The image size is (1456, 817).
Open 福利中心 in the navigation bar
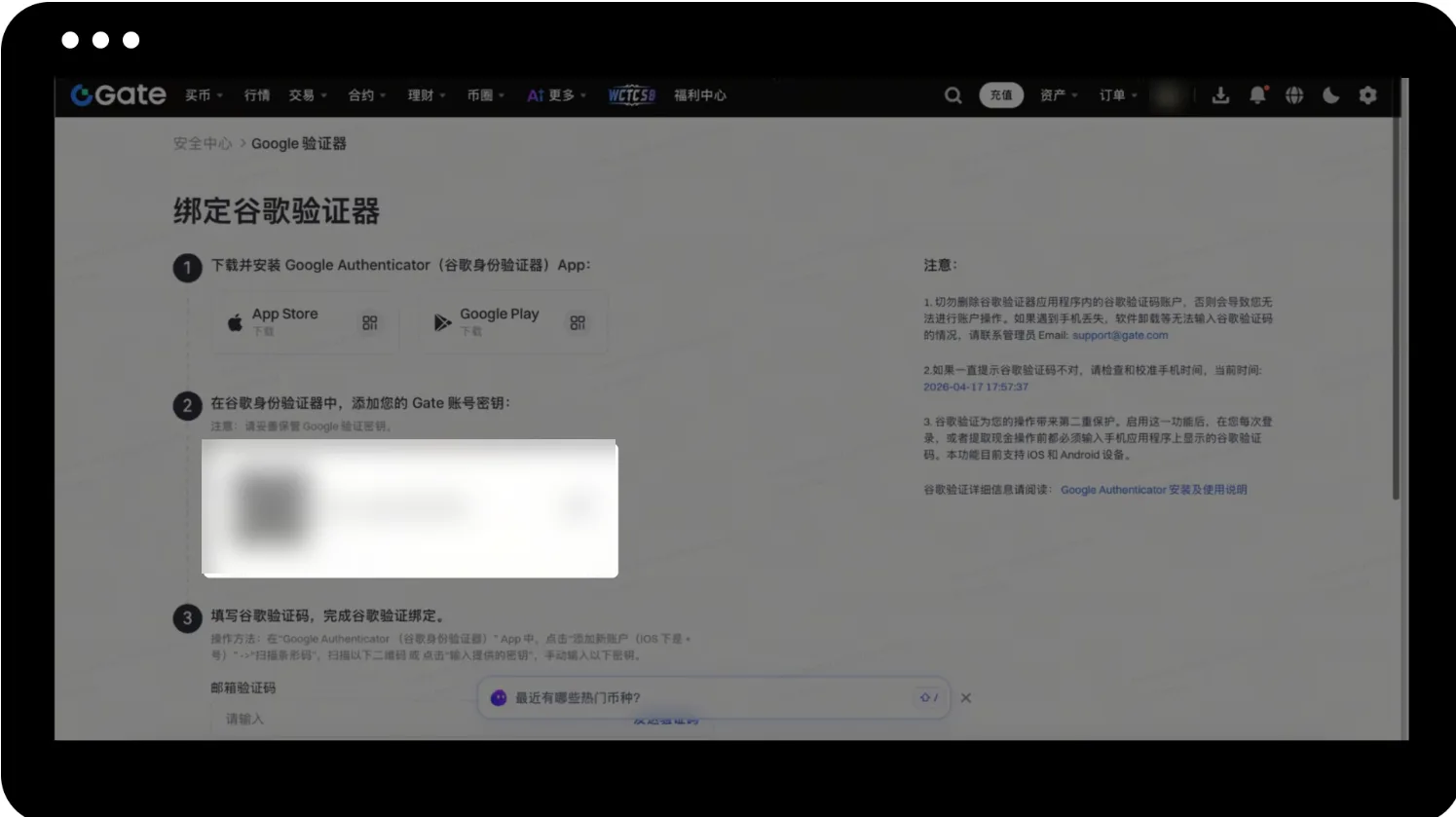pyautogui.click(x=700, y=95)
